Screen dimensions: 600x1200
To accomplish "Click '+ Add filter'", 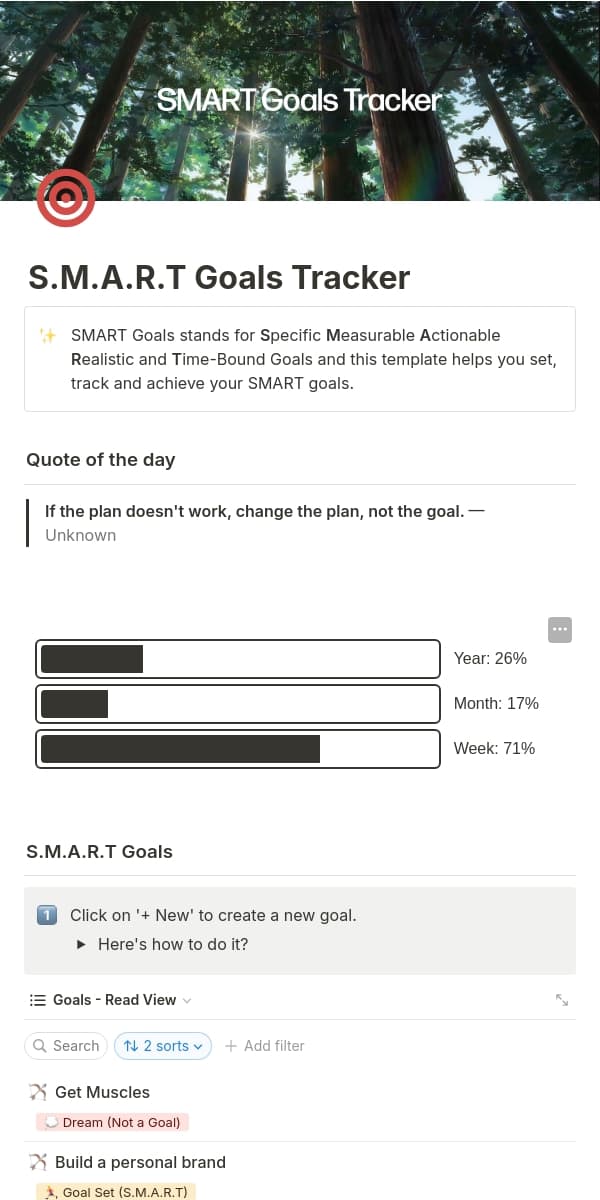I will [x=264, y=1045].
